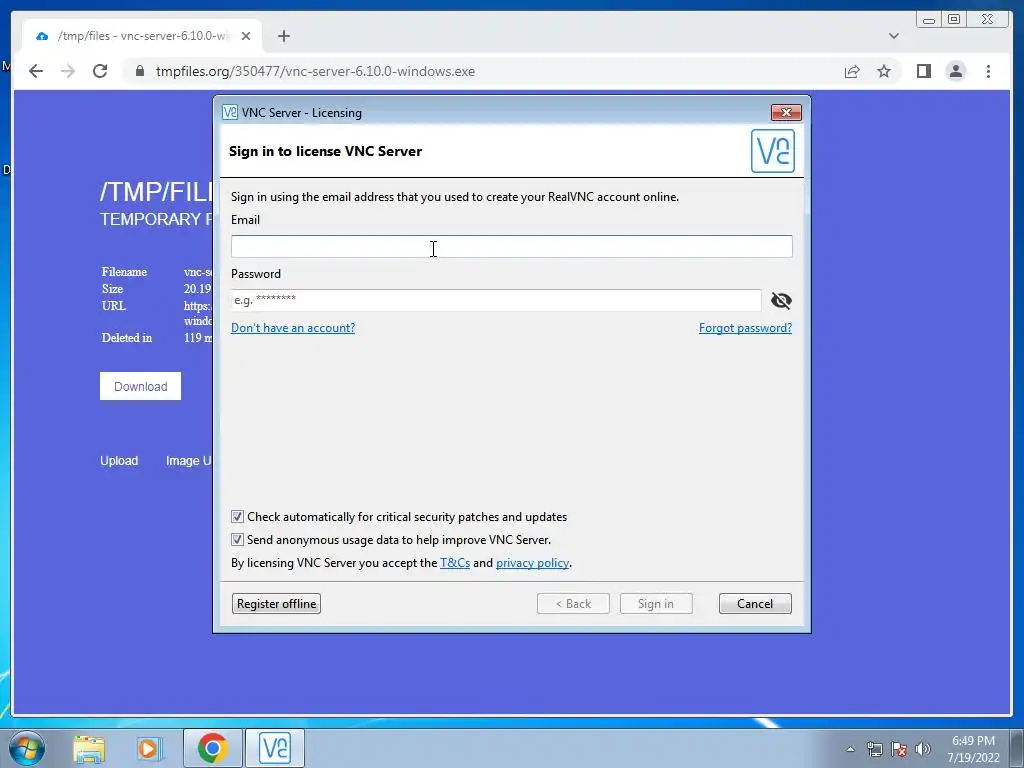Uncheck send anonymous usage data option
The height and width of the screenshot is (768, 1024).
click(x=237, y=540)
